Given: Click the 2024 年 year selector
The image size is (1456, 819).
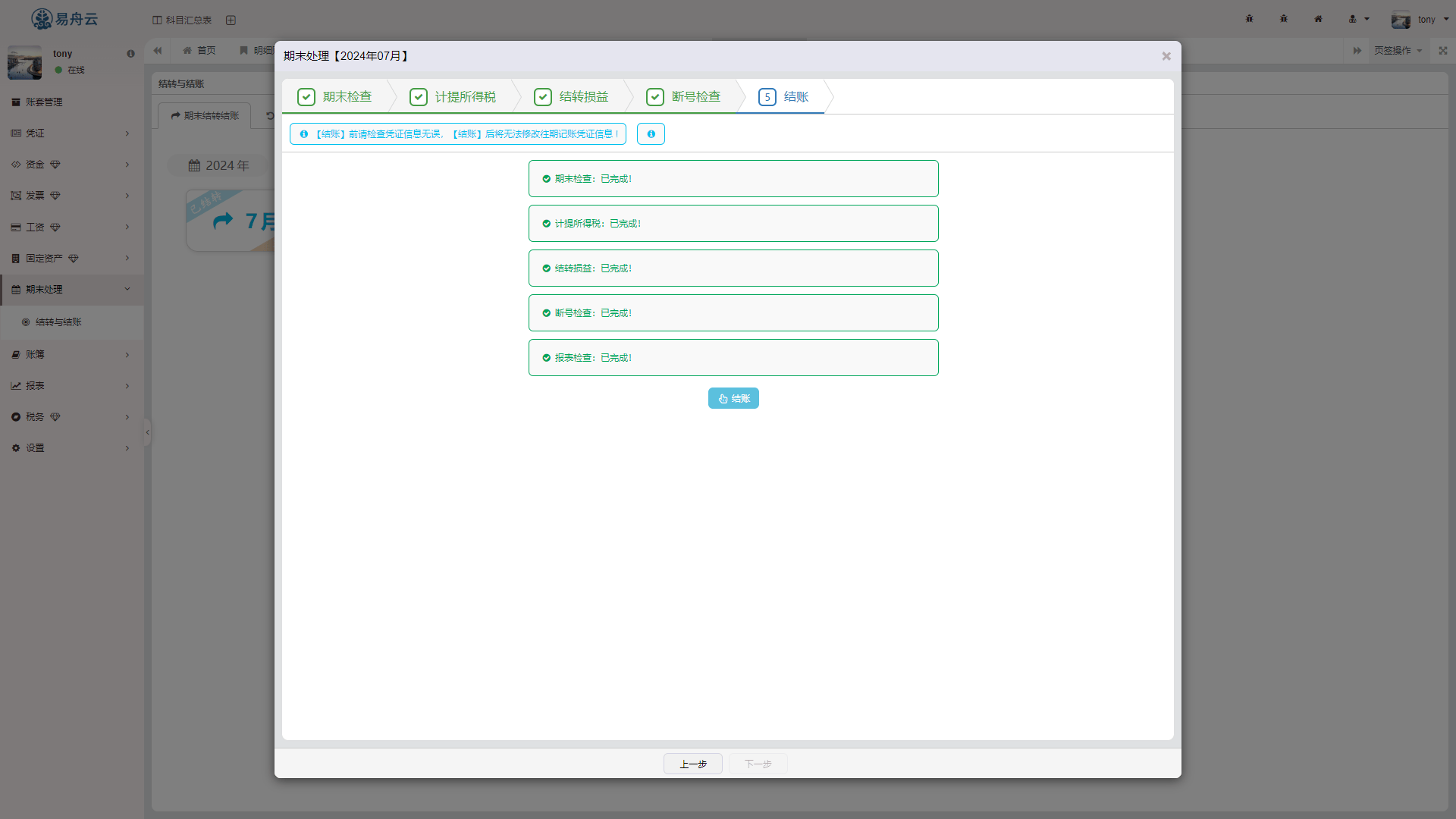Looking at the screenshot, I should [219, 165].
